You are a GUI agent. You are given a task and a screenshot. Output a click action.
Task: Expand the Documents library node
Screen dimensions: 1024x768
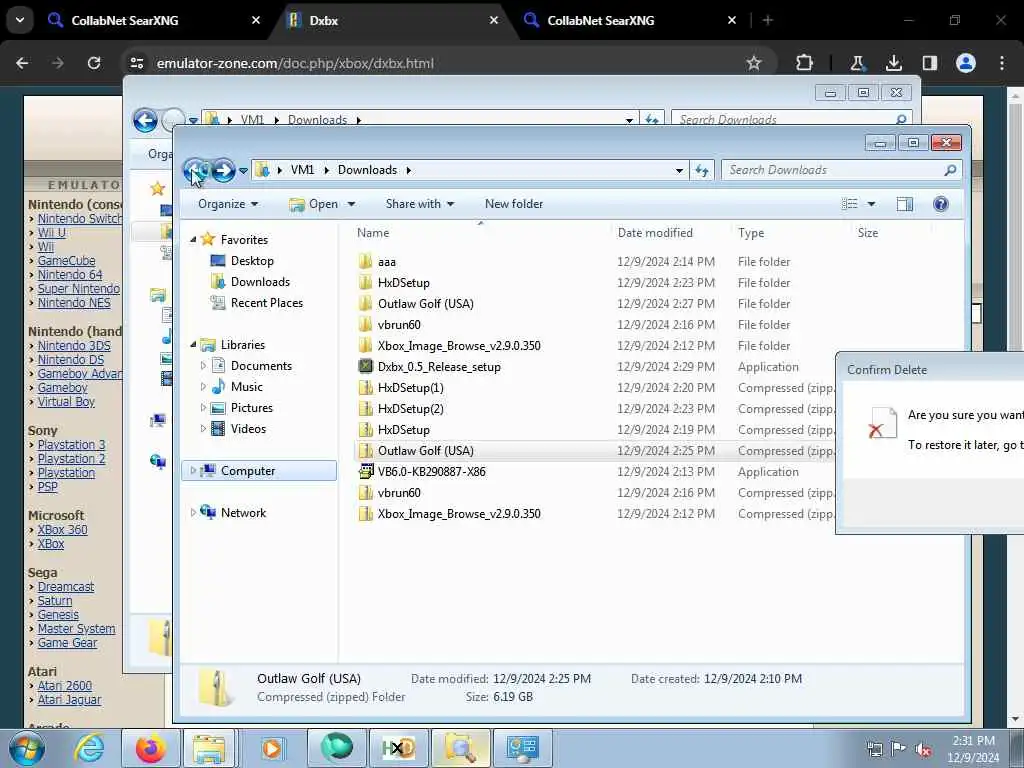203,366
